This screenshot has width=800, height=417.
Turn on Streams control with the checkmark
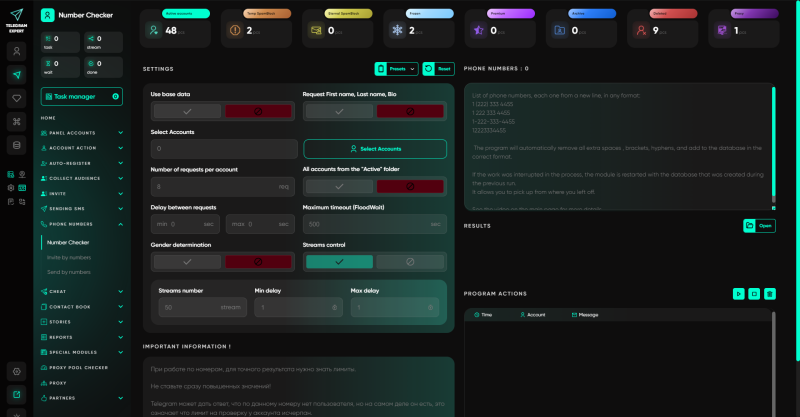[339, 262]
